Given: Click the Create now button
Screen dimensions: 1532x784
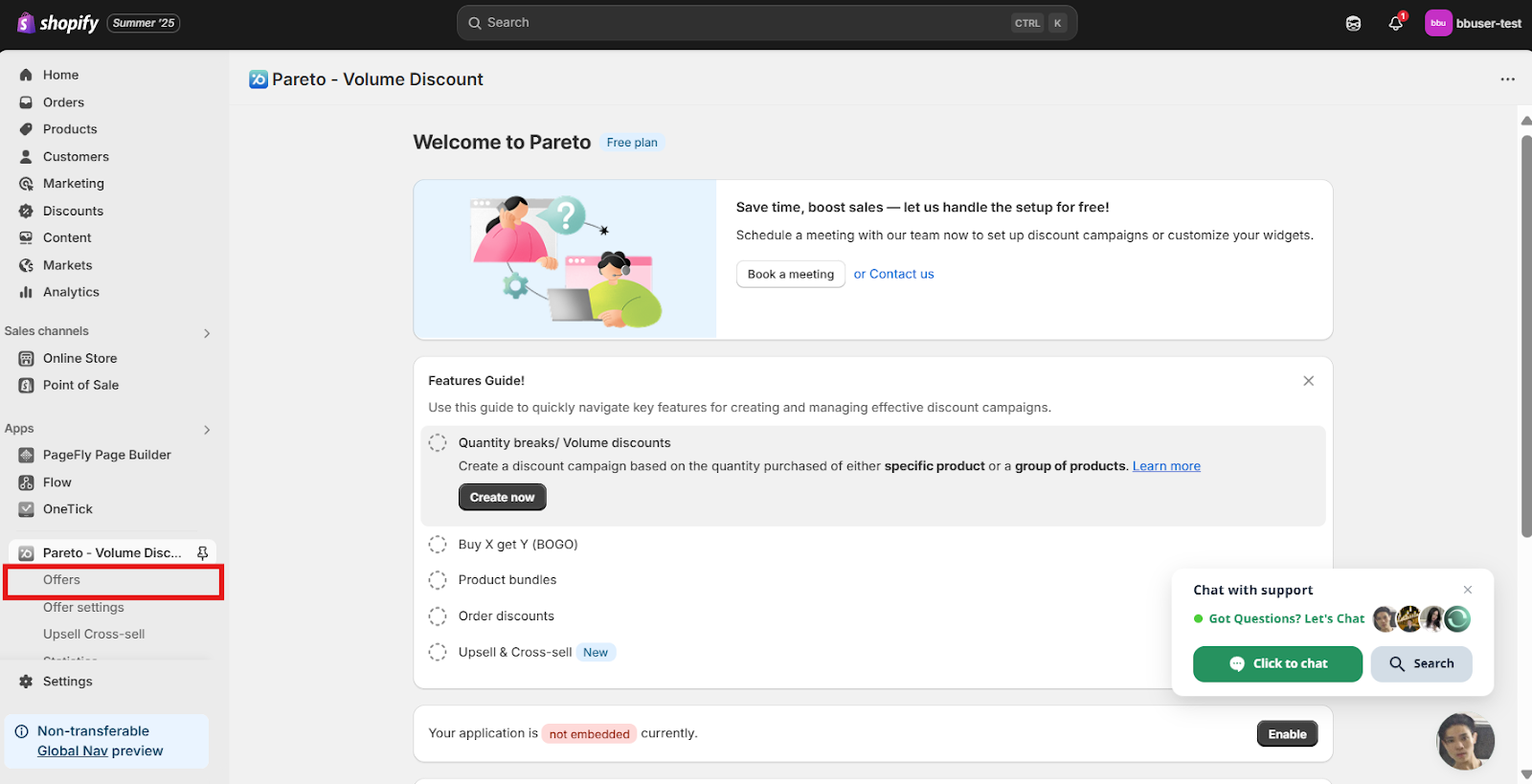Looking at the screenshot, I should 503,498.
